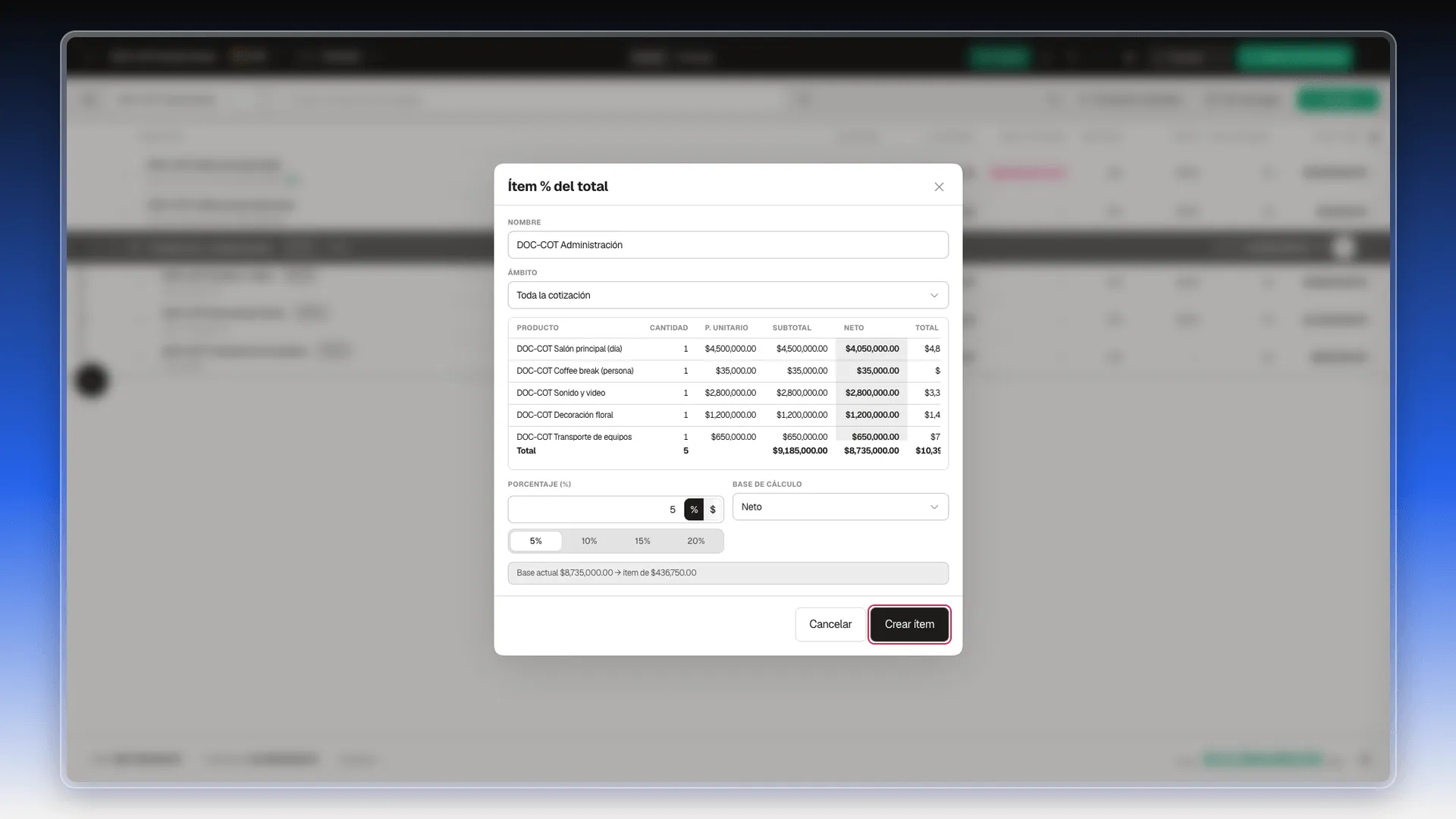Click the Crear ítem button
The image size is (1456, 819).
pos(909,624)
